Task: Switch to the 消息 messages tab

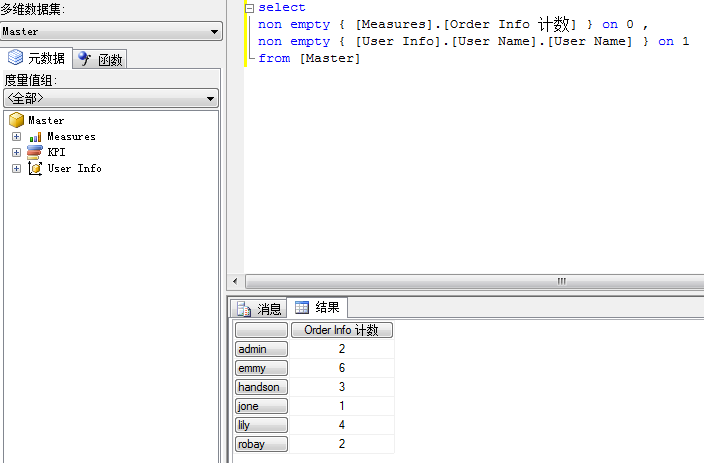Action: [259, 309]
